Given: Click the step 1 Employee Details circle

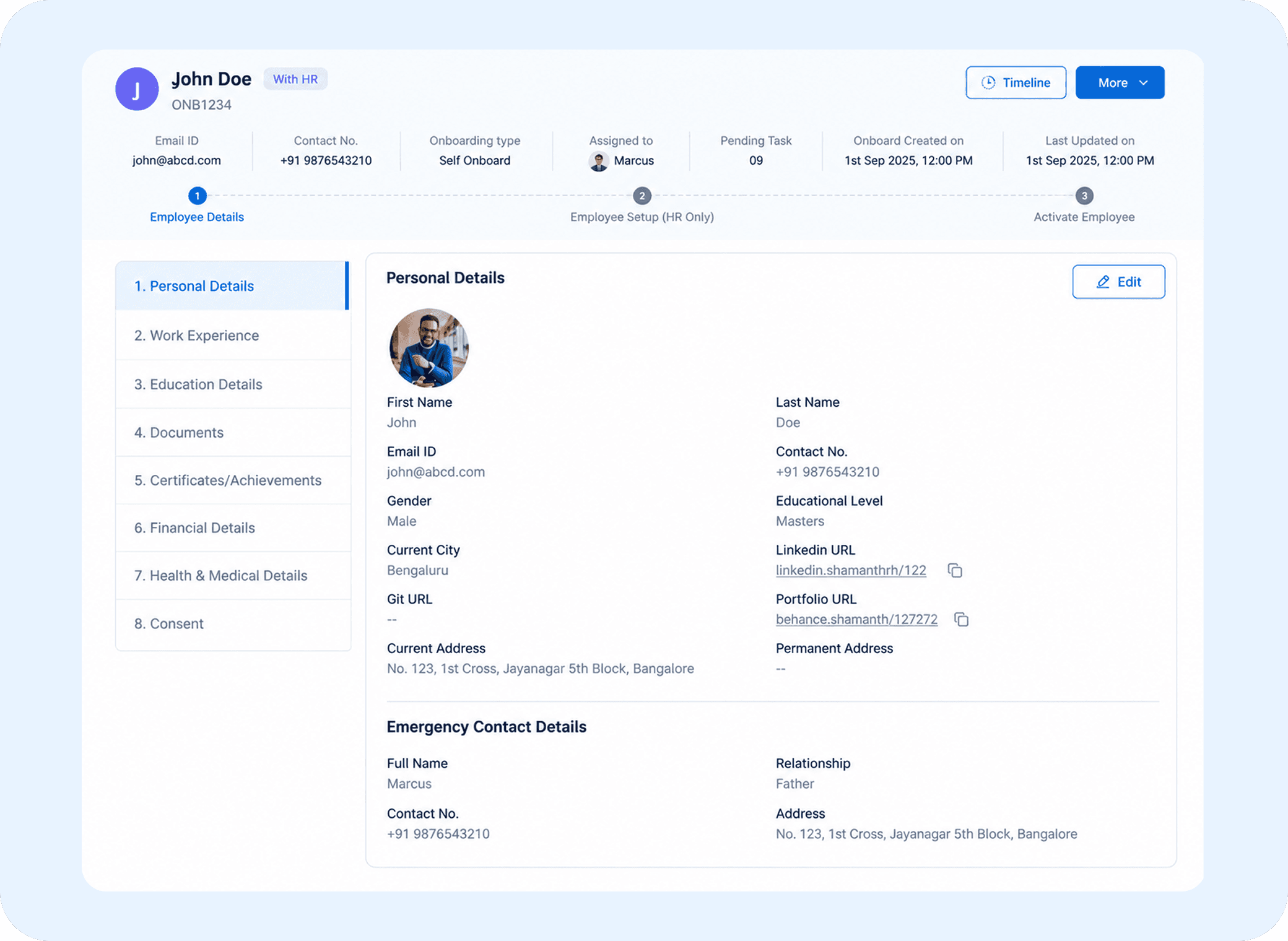Looking at the screenshot, I should (197, 196).
